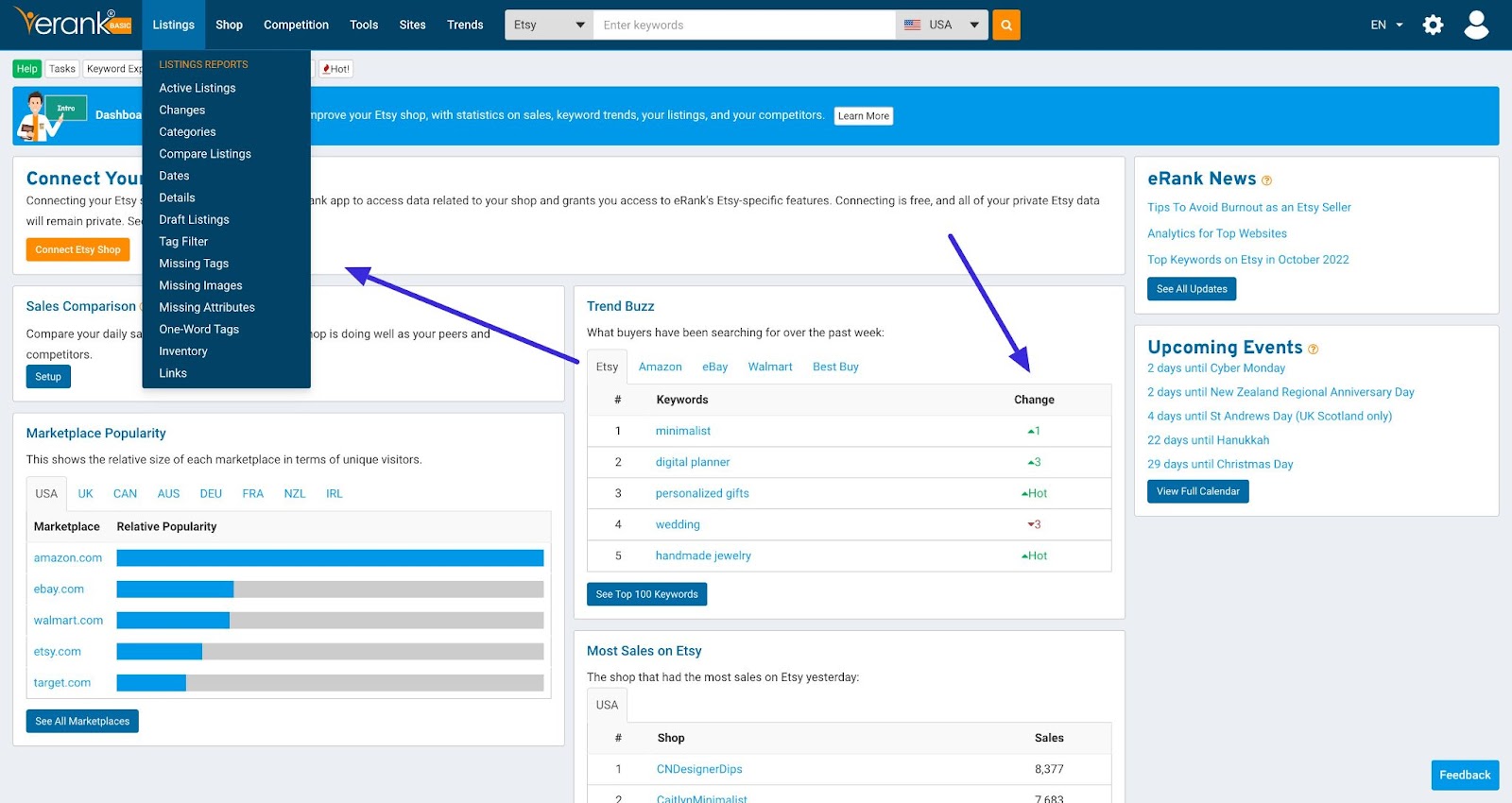Select Missing Tags menu entry

[x=194, y=264]
